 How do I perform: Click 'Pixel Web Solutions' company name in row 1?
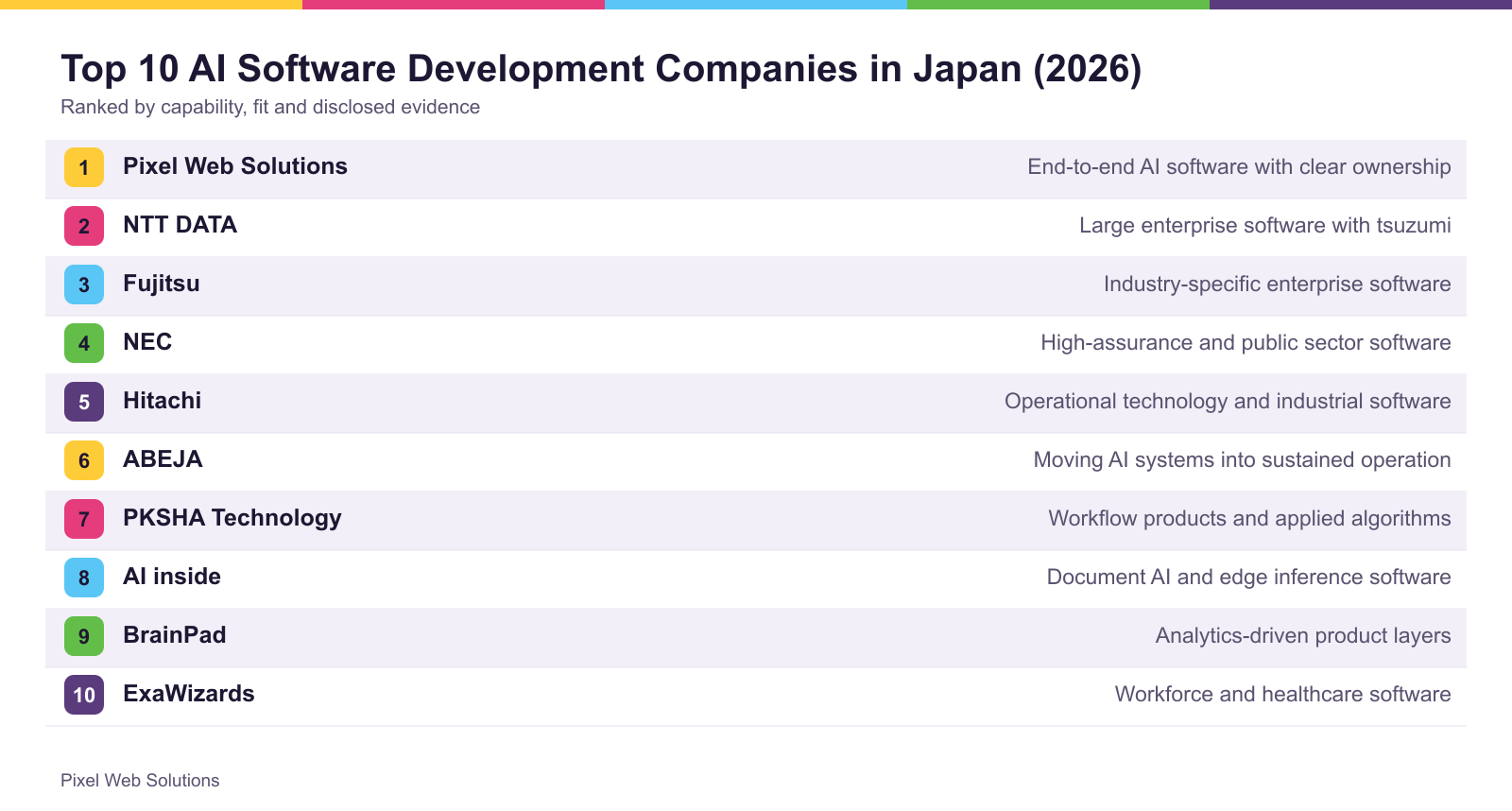(235, 166)
